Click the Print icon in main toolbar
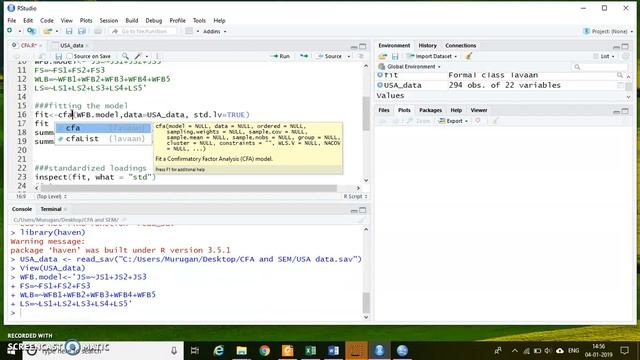Screen dimensions: 640x360 point(98,31)
